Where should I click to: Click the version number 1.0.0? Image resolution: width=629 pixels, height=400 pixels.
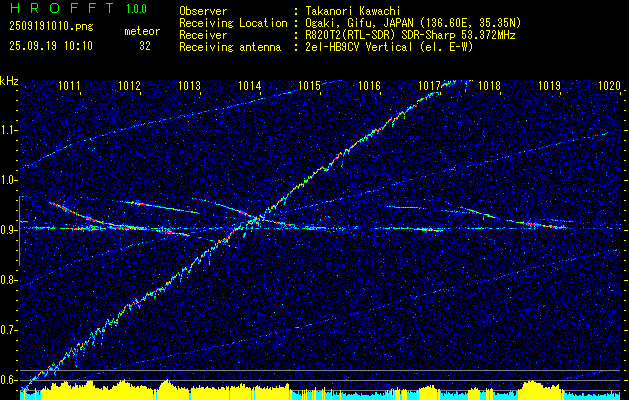pyautogui.click(x=136, y=9)
